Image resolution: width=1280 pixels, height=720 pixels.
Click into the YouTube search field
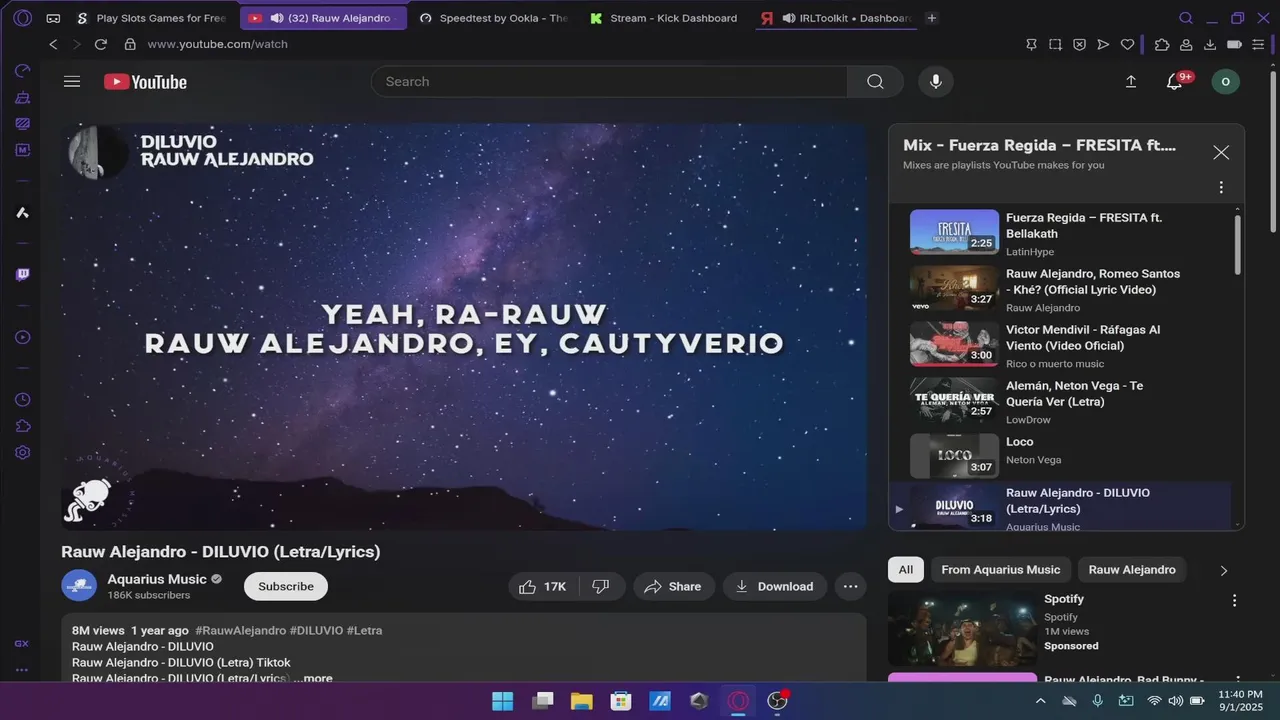(x=609, y=82)
